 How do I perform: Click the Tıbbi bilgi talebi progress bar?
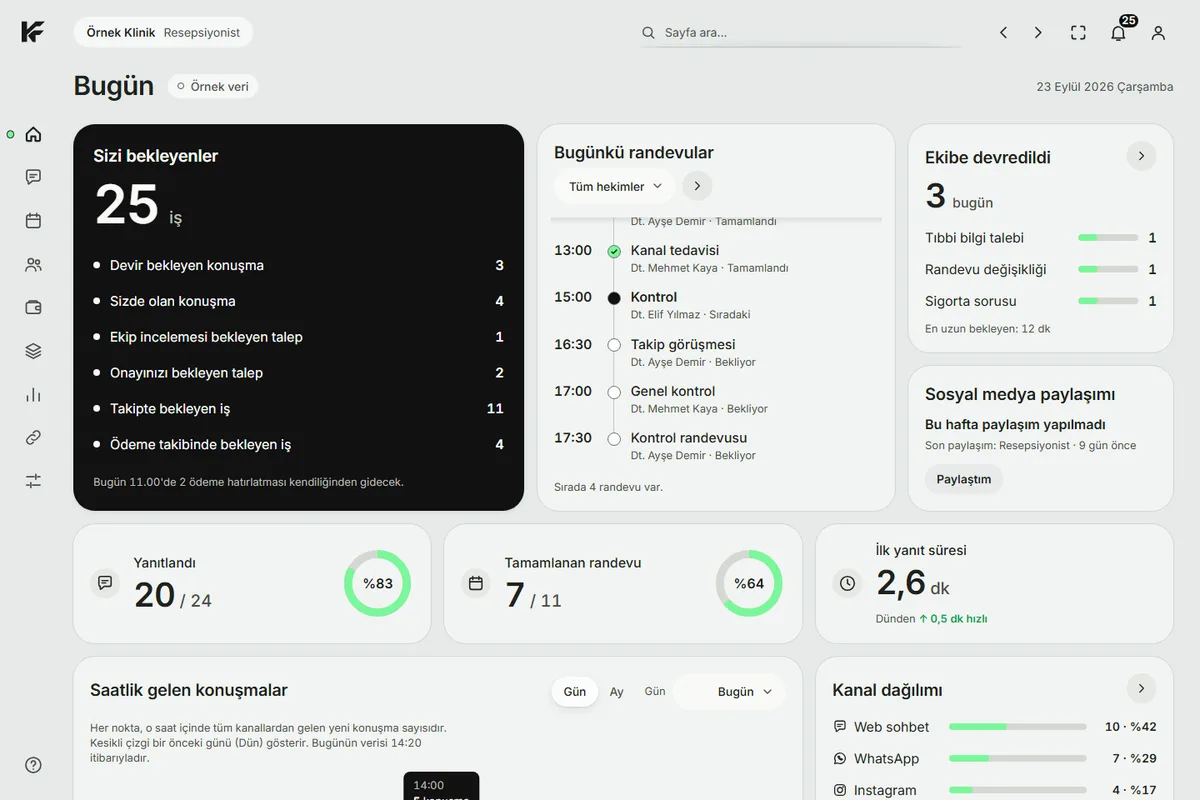[1108, 238]
